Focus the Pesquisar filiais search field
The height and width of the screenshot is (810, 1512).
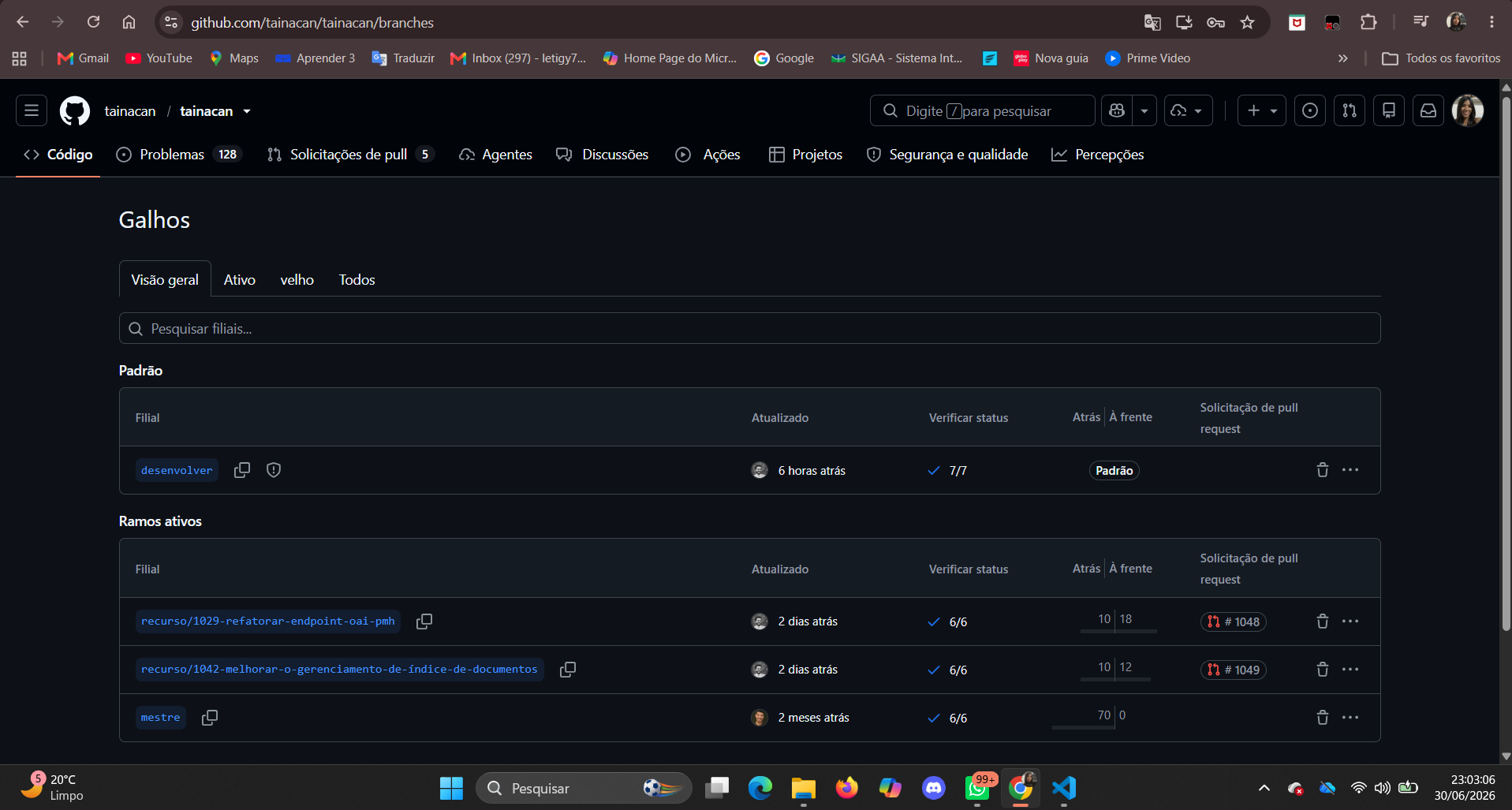coord(749,328)
